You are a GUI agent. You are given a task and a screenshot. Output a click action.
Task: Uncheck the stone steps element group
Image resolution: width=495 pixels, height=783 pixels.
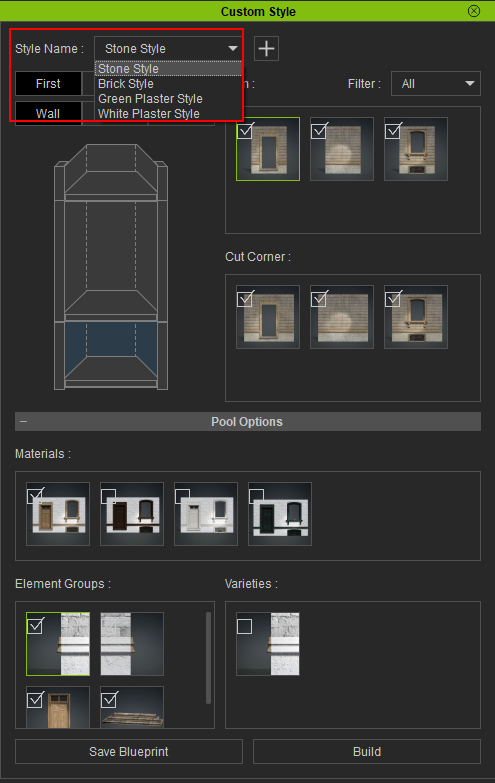[x=109, y=700]
